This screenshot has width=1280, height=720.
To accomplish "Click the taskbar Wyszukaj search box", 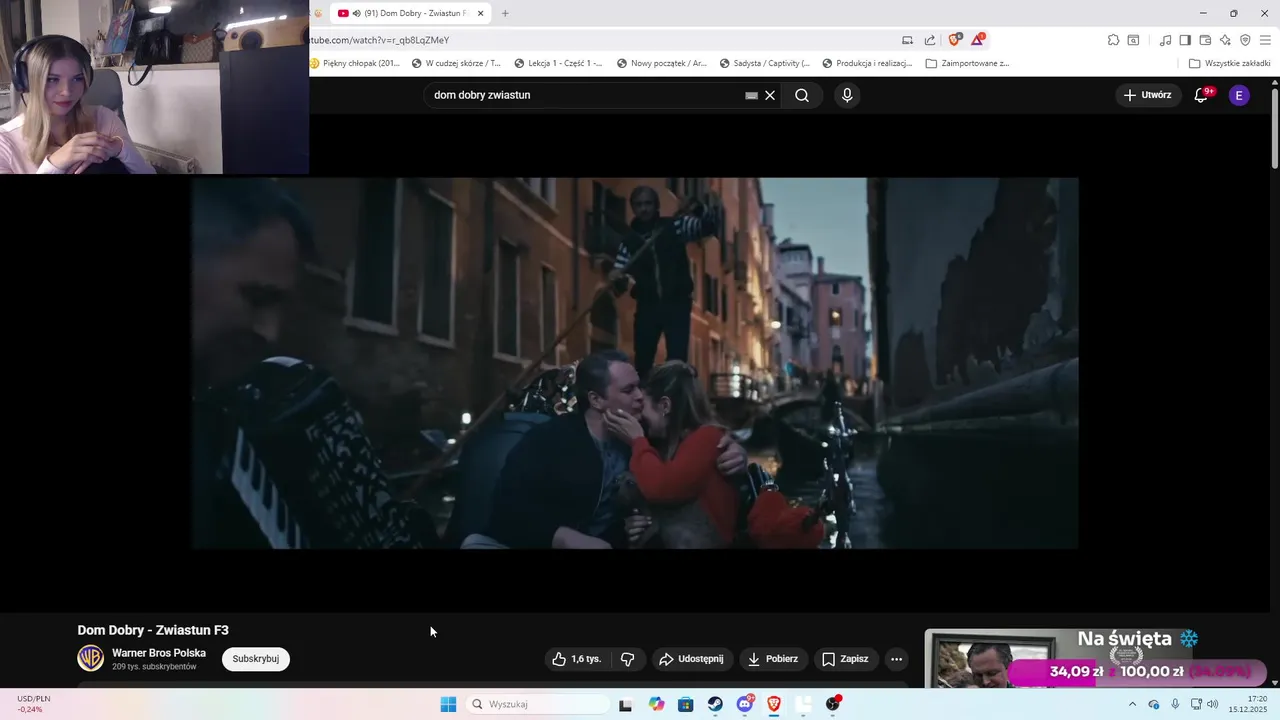I will 538,704.
